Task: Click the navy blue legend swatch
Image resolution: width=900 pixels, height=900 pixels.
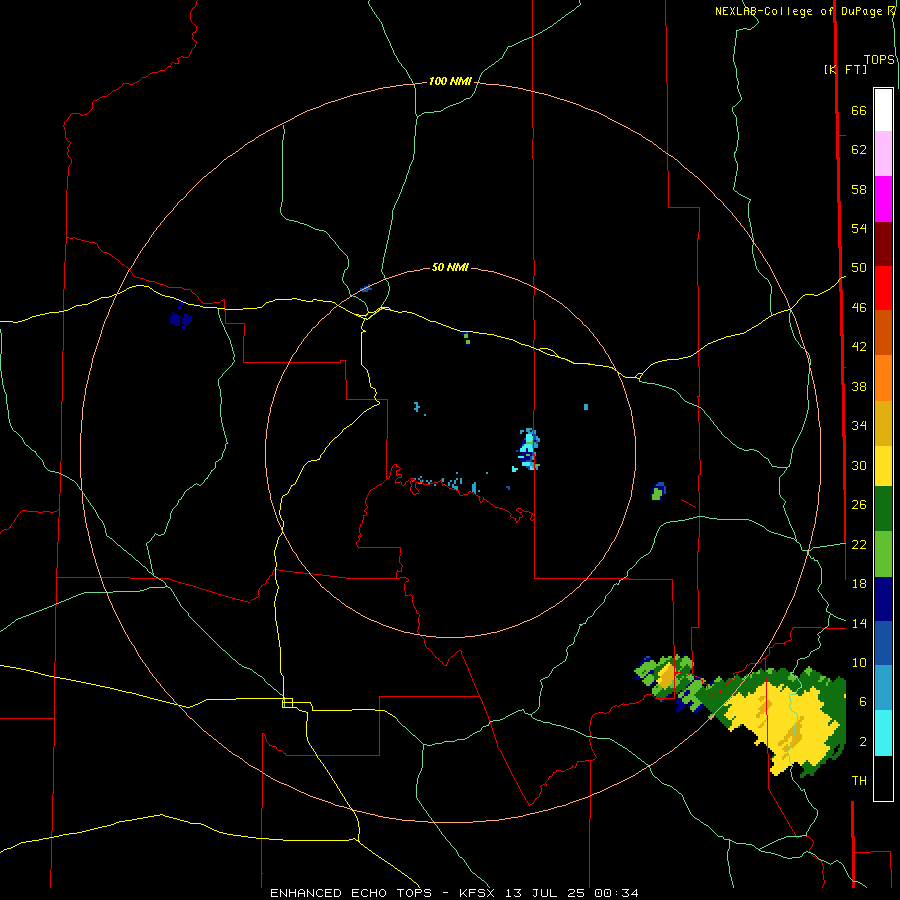Action: point(883,599)
